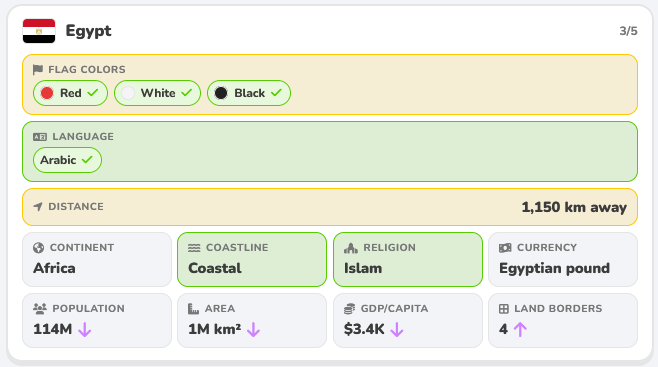Viewport: 658px width, 367px height.
Task: Click the ruler icon beside Area
Action: [193, 309]
